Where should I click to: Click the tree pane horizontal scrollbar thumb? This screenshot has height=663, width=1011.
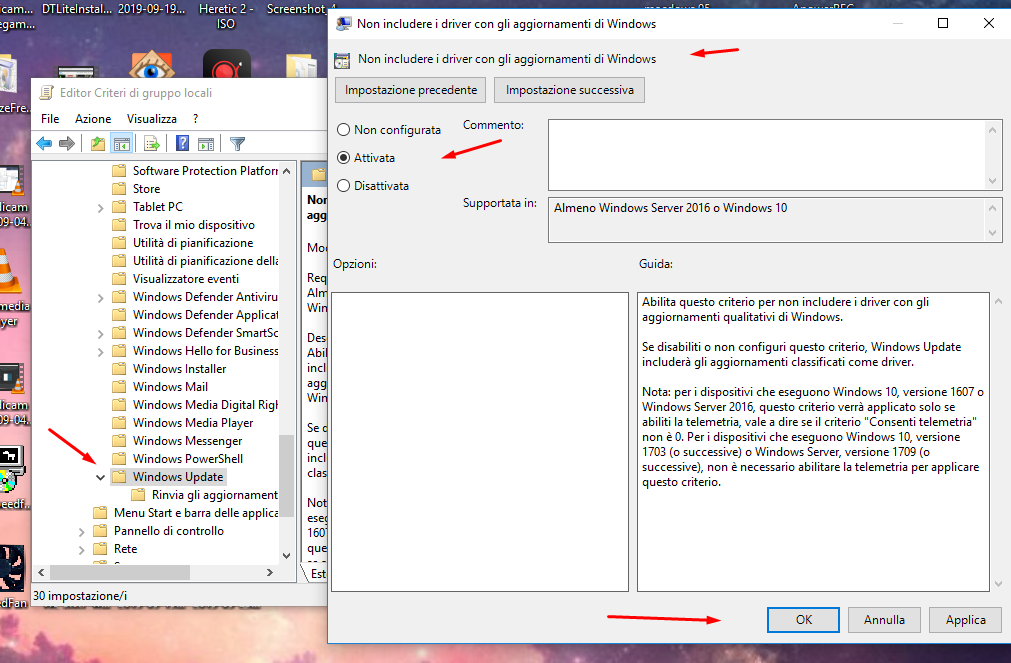point(120,572)
